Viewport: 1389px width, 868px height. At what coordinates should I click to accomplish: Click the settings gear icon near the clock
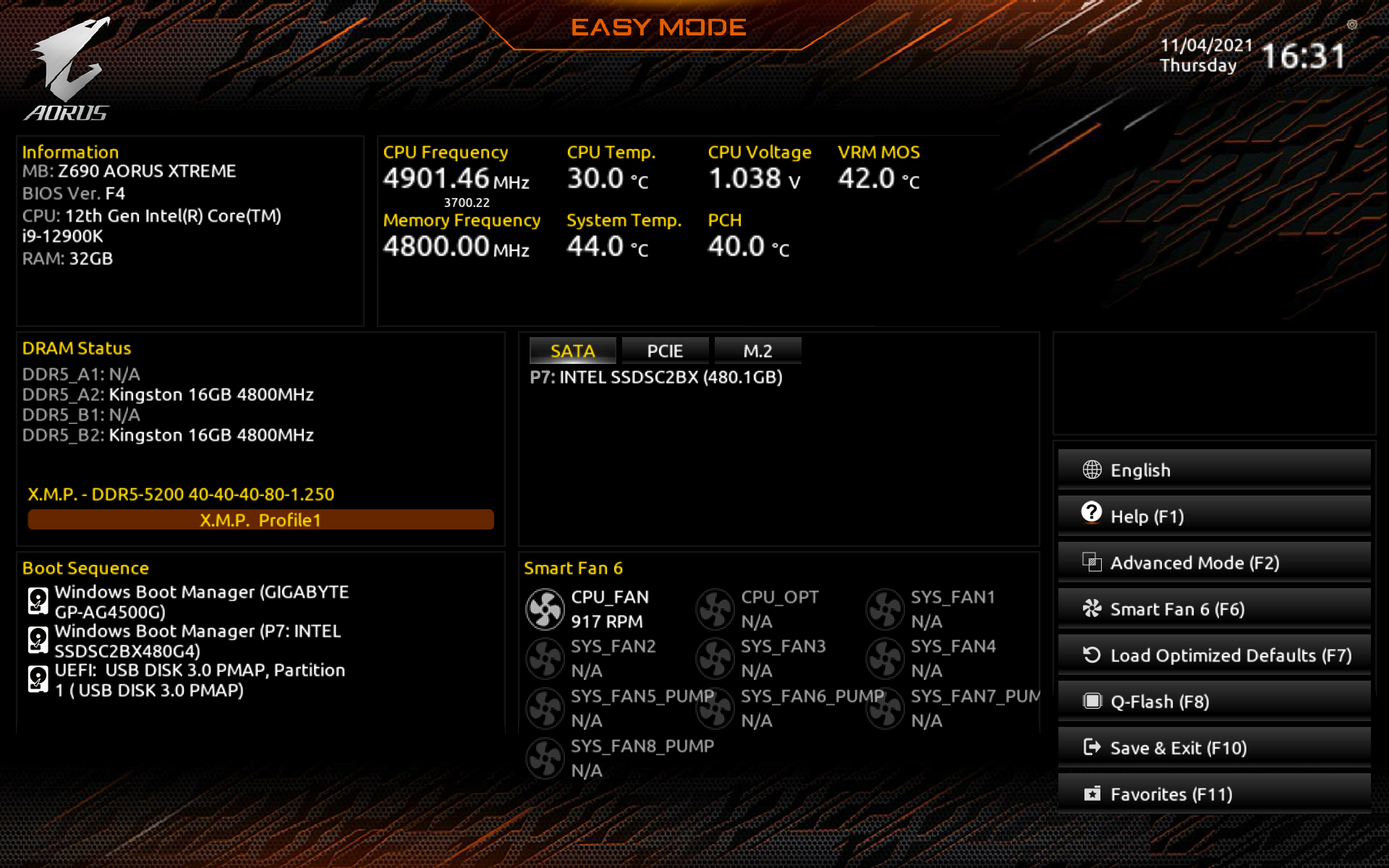tap(1351, 25)
